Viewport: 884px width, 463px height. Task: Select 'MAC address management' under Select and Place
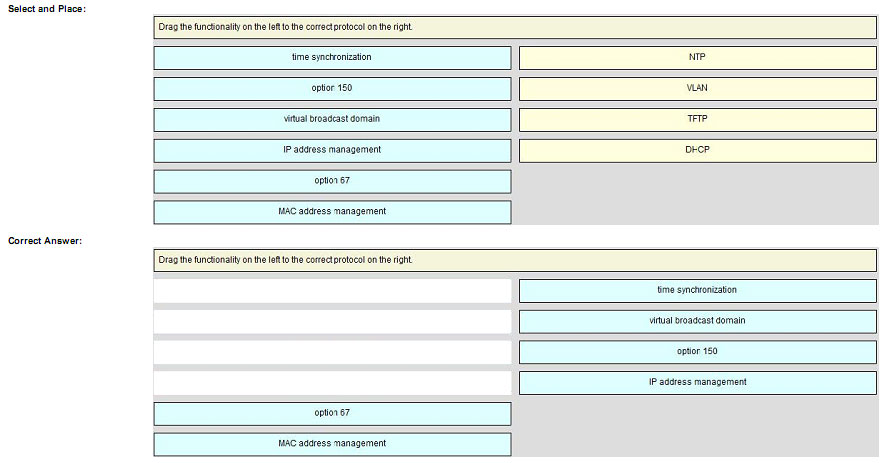coord(332,212)
